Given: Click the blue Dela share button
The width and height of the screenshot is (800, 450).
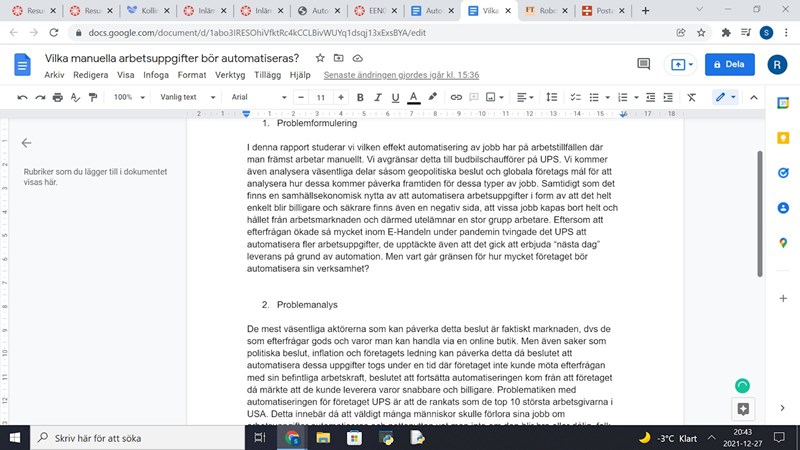Looking at the screenshot, I should [729, 64].
